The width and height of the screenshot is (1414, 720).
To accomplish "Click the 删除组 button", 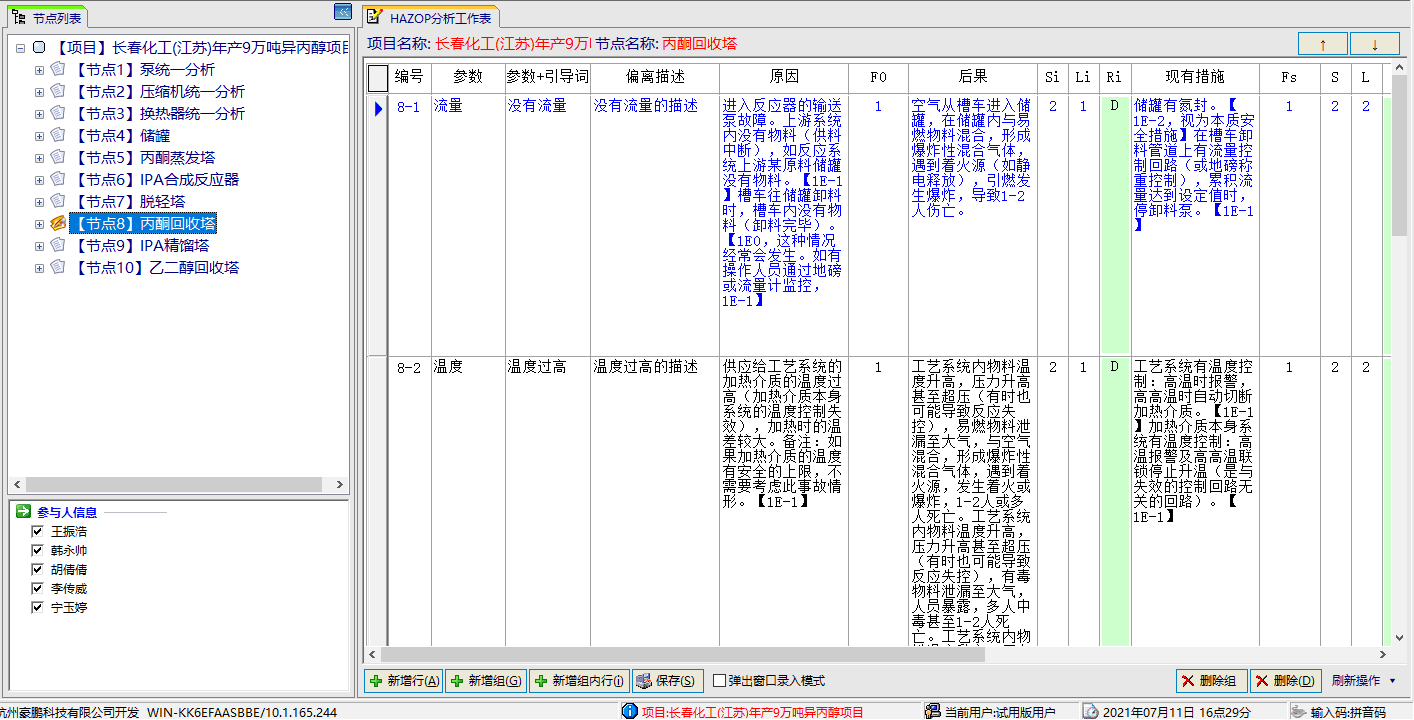I will (1211, 681).
